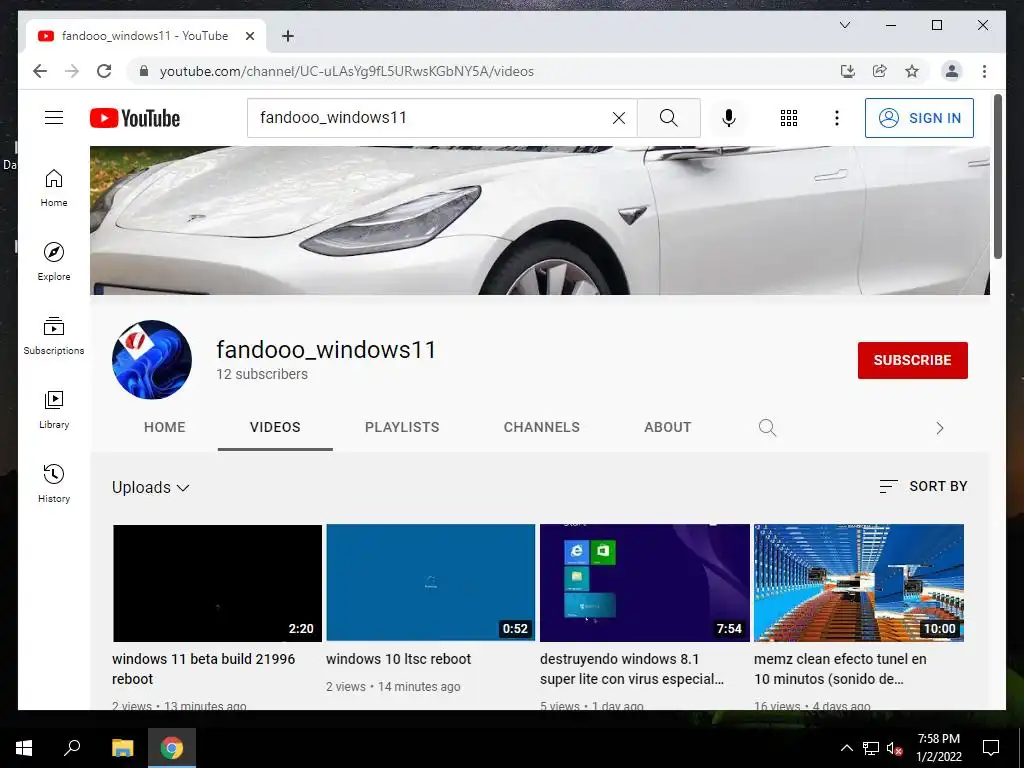Open video title windows 11 beta build 21996 reboot

(203, 669)
